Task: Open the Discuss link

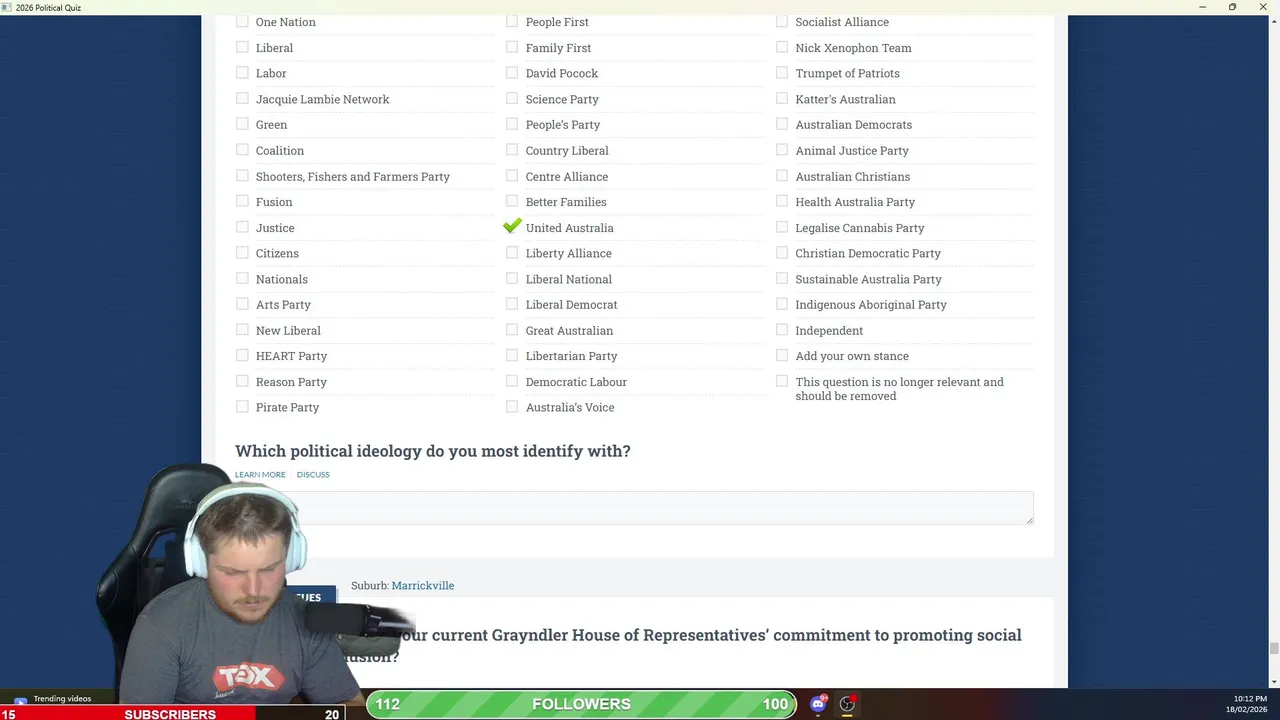Action: pos(313,474)
